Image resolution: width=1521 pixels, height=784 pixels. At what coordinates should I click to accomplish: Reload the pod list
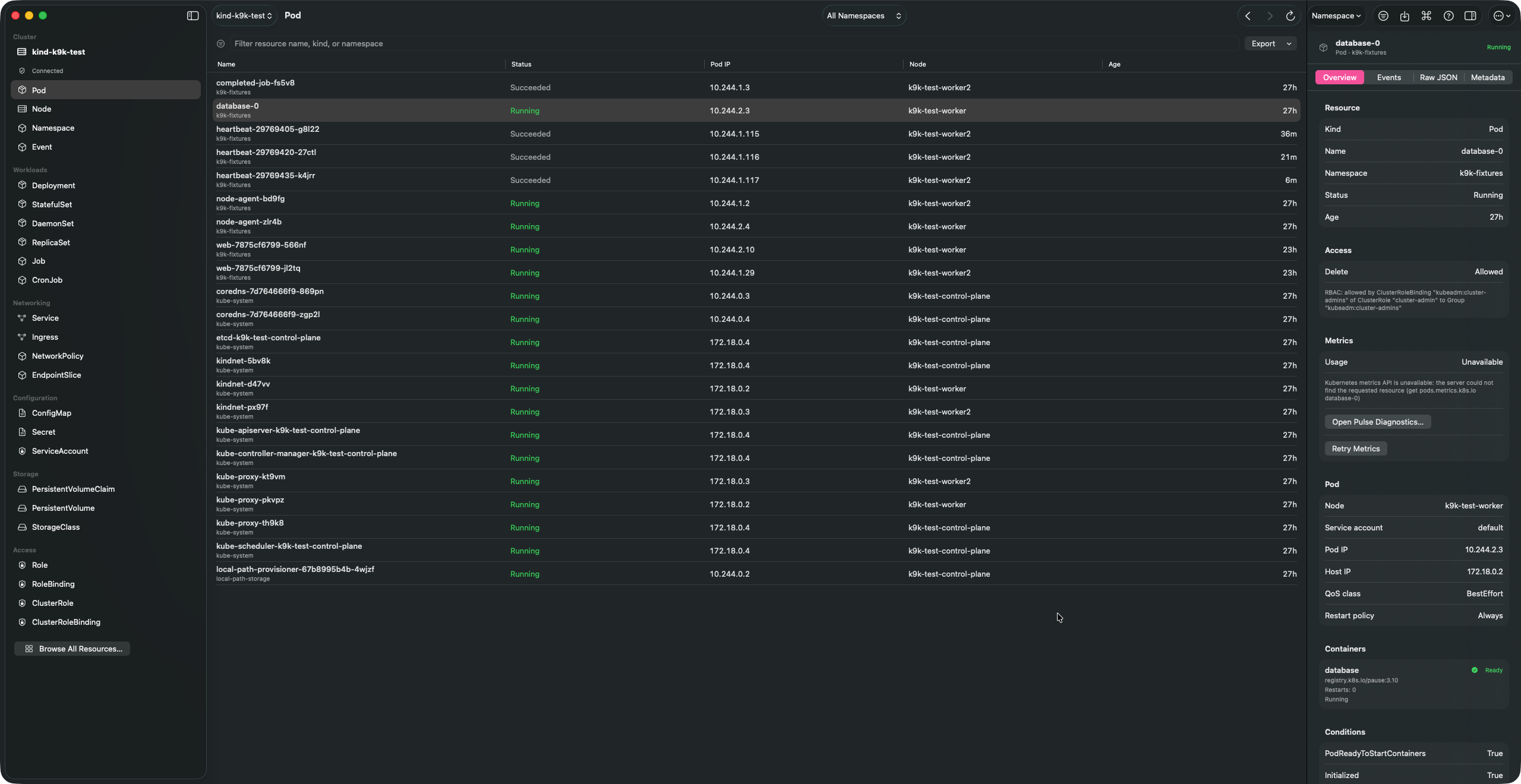click(1290, 16)
